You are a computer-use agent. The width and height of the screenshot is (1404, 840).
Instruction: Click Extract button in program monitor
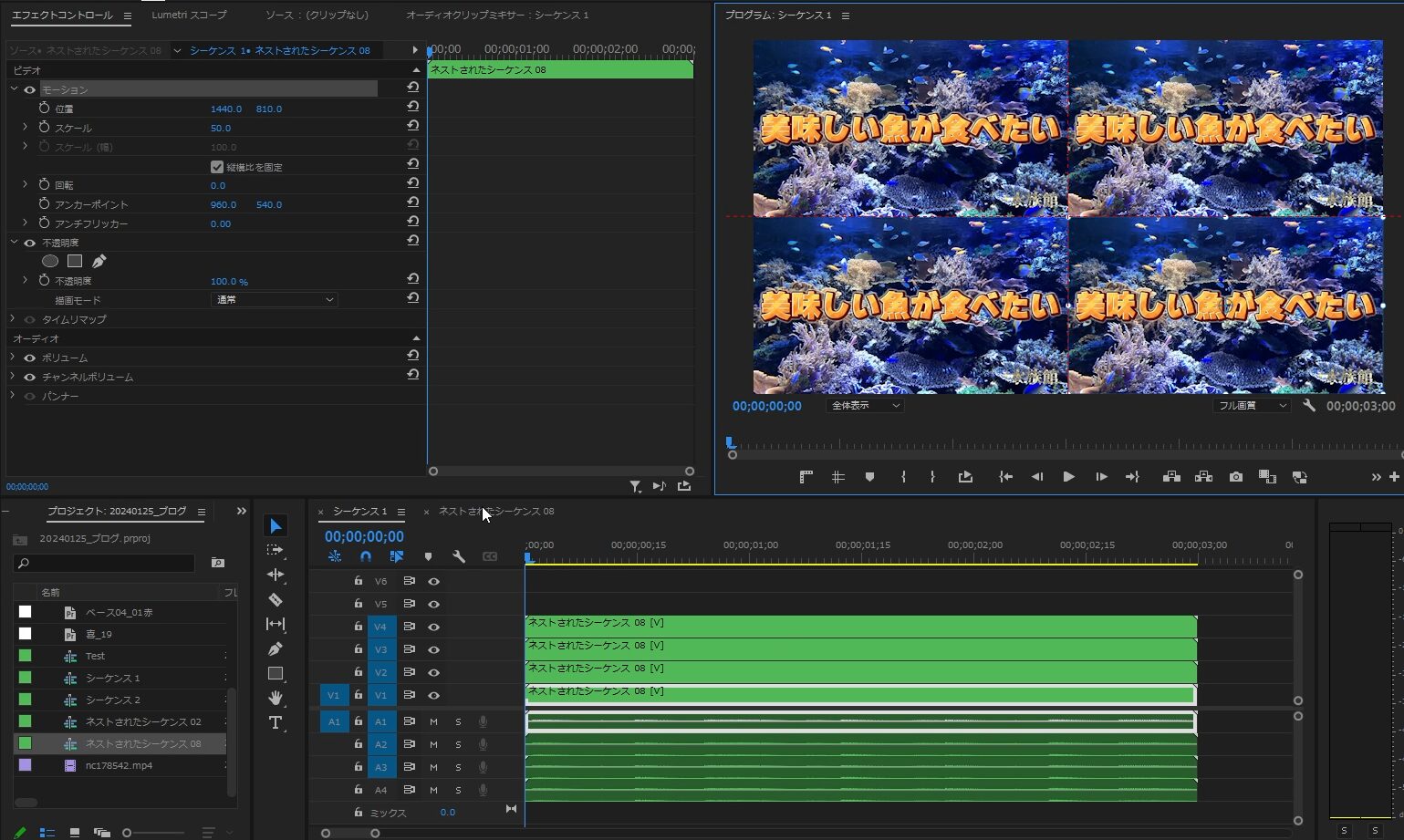coord(1204,477)
